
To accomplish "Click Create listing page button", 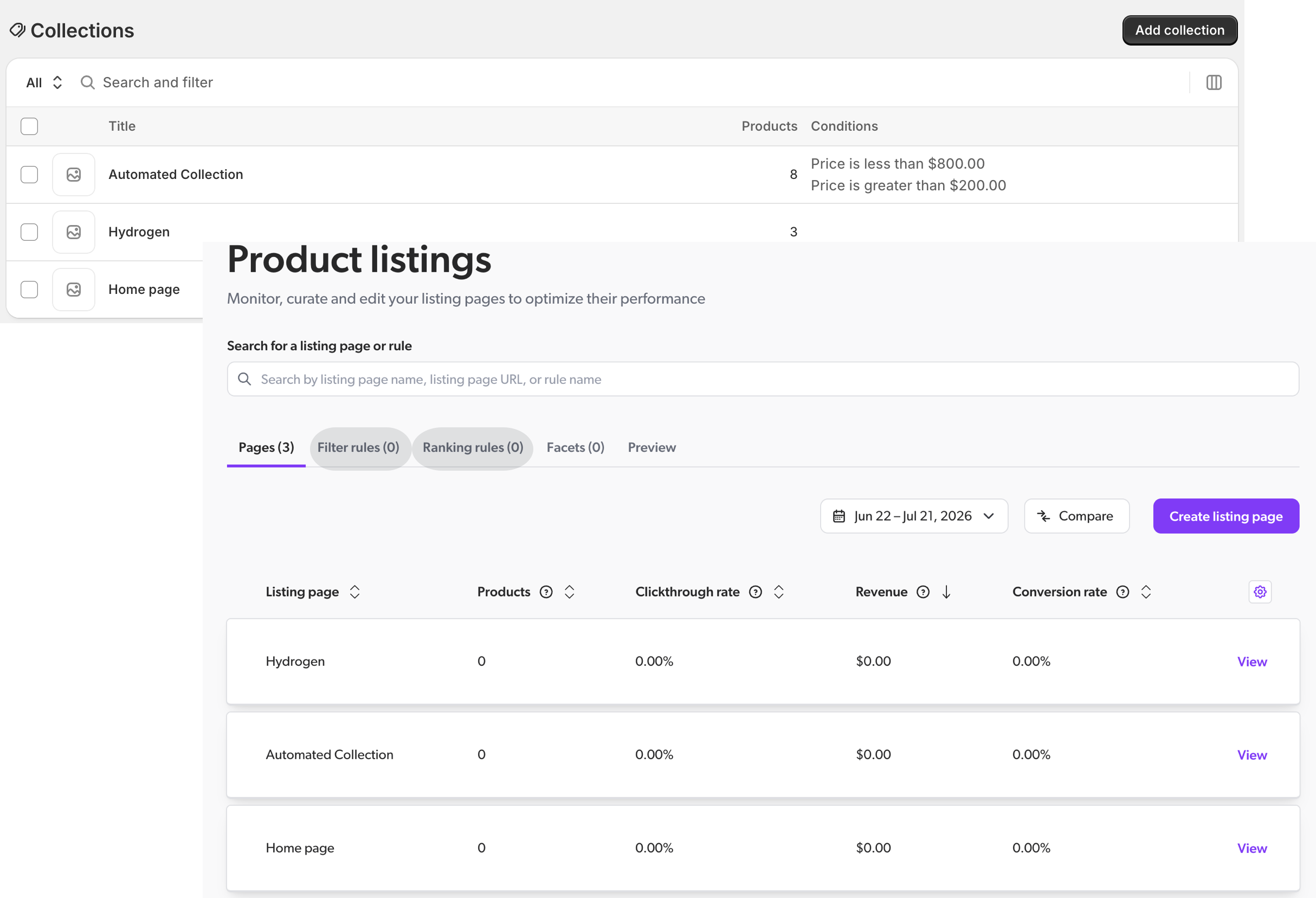I will click(x=1226, y=516).
